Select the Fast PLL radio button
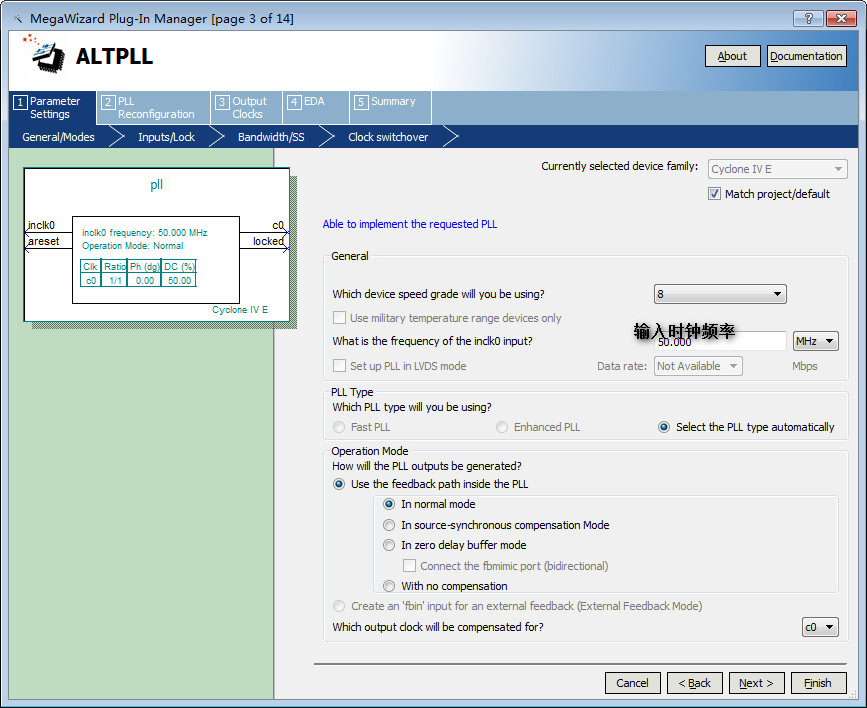Image resolution: width=867 pixels, height=708 pixels. [x=339, y=427]
